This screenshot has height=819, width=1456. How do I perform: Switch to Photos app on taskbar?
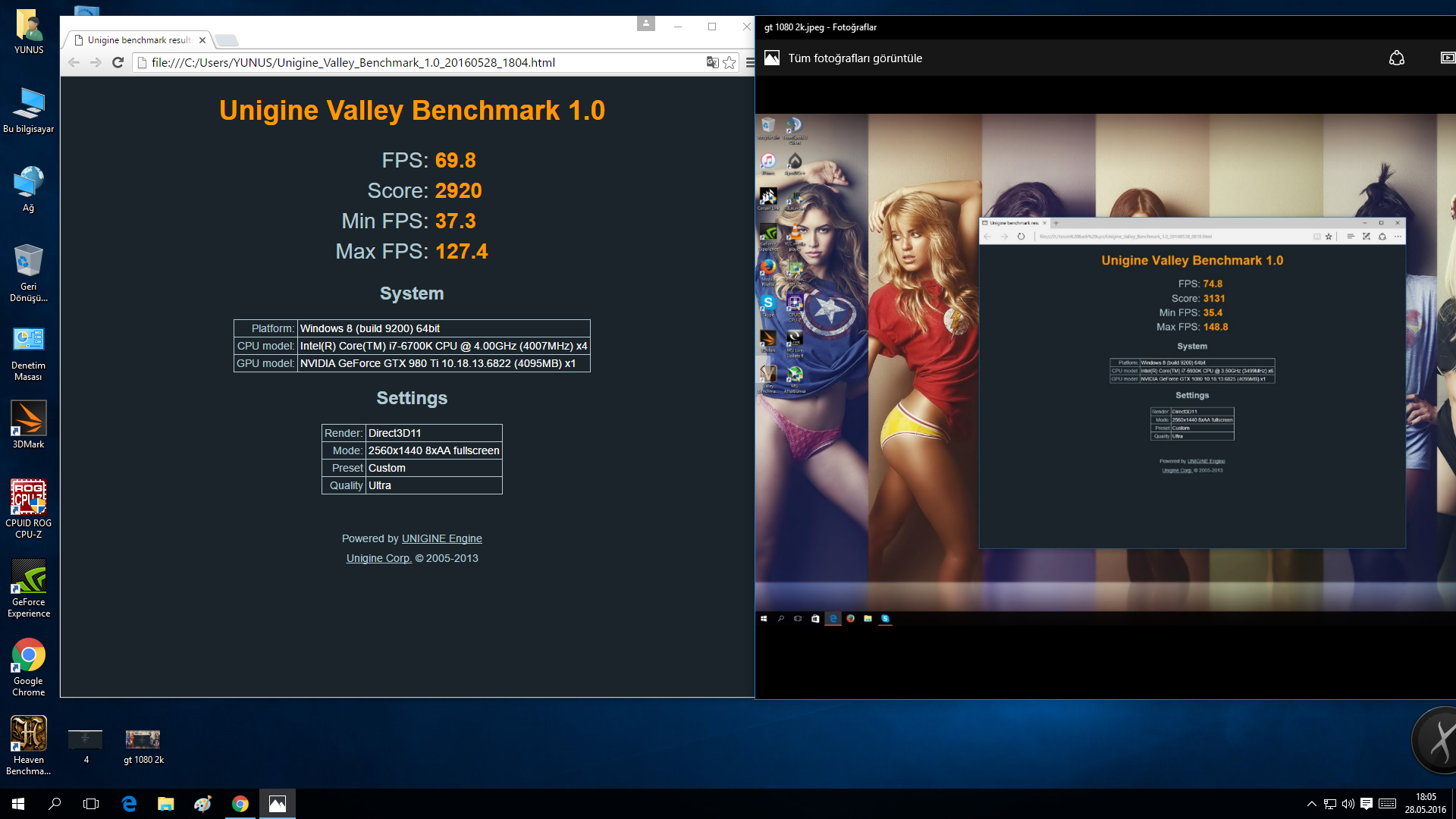[278, 804]
